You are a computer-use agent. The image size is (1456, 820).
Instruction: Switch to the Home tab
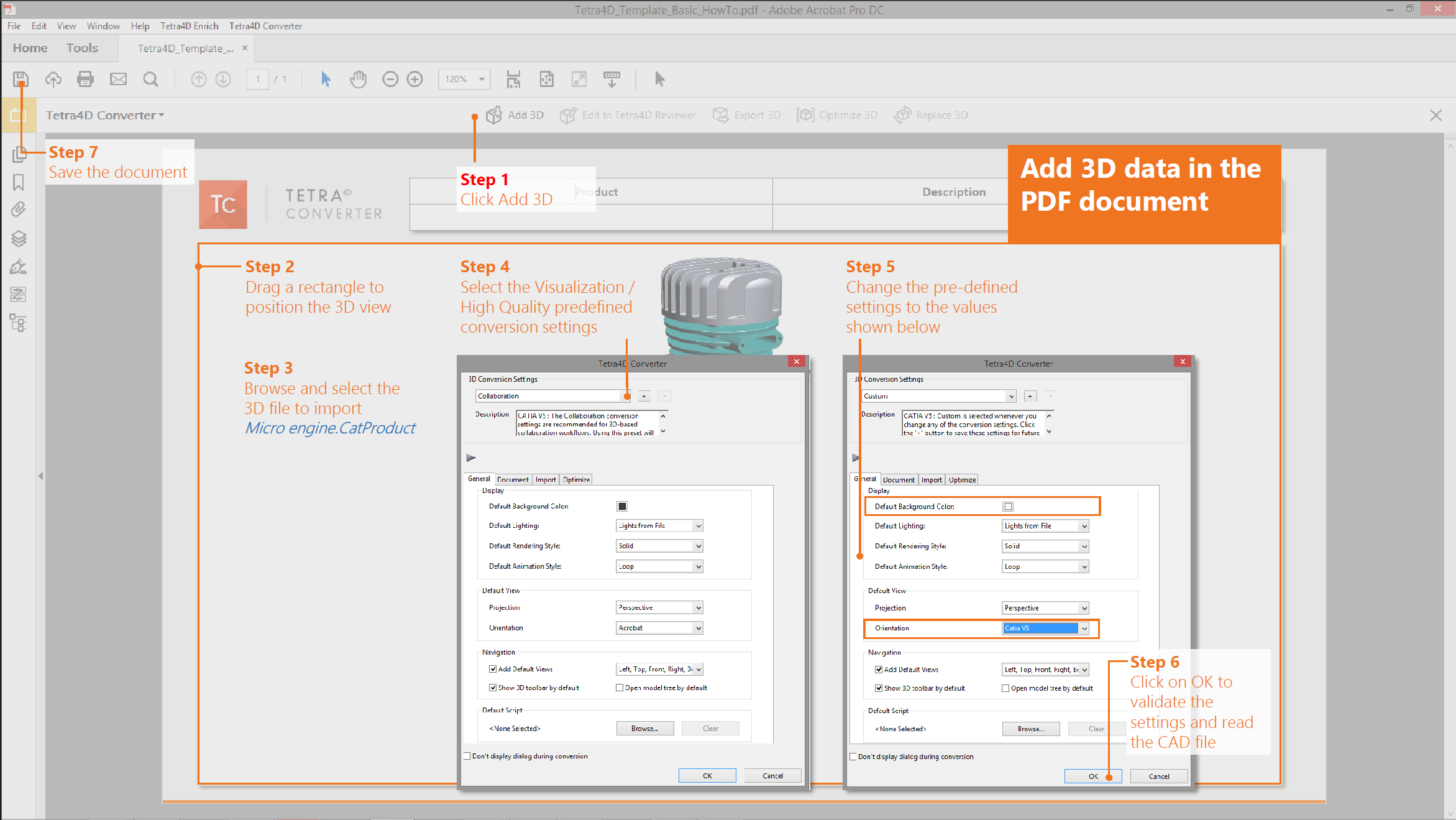point(30,48)
